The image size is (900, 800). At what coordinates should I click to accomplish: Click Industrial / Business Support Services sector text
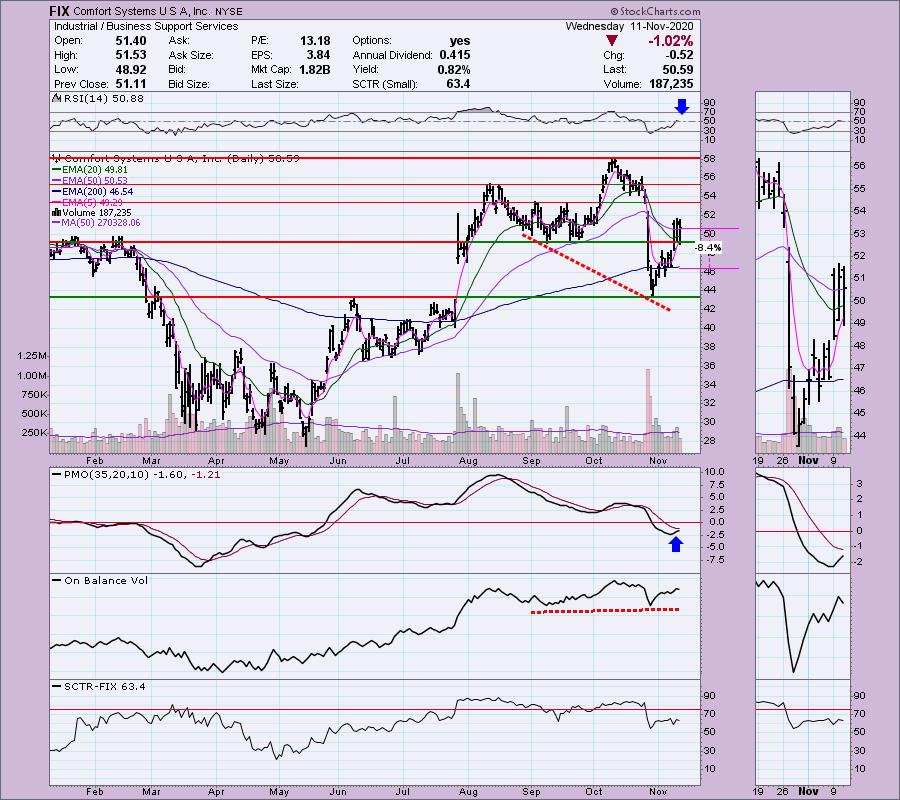coord(146,26)
